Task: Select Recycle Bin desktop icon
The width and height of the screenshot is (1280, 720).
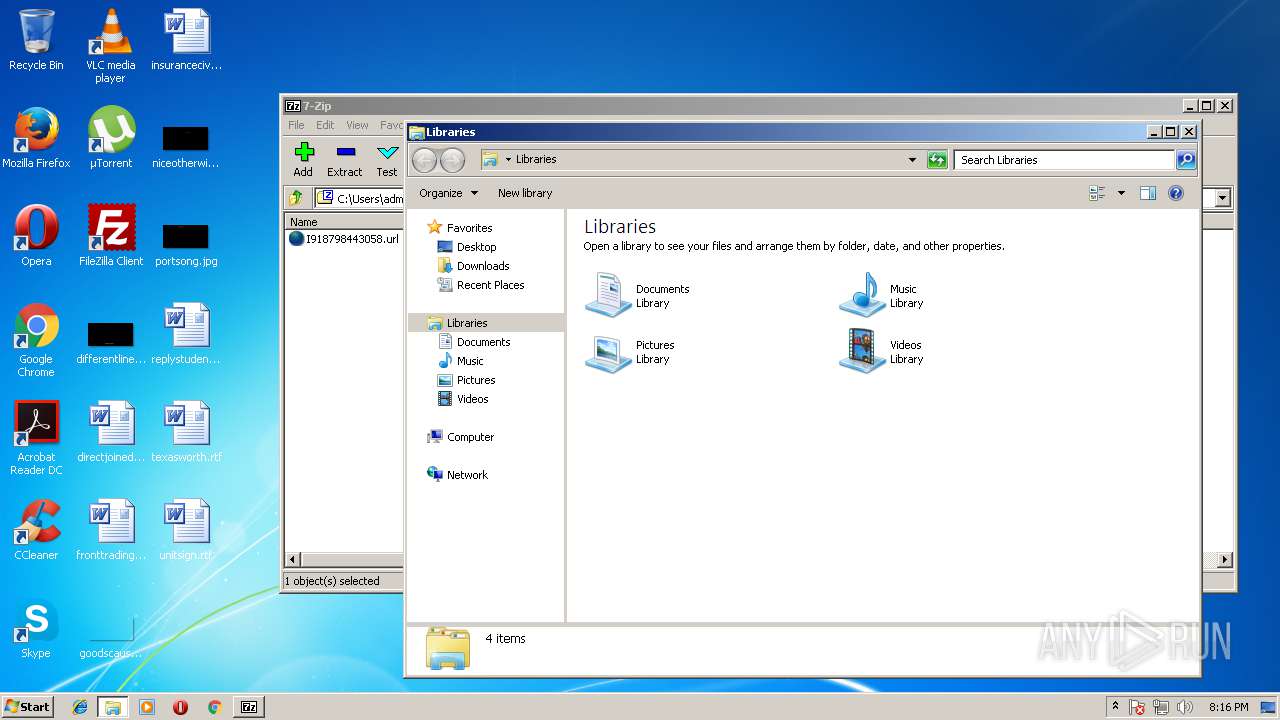Action: [x=36, y=40]
